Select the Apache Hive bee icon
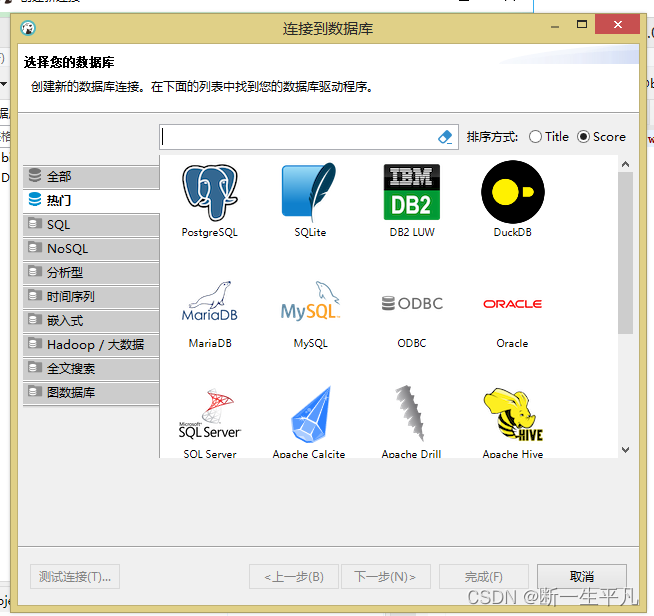Image resolution: width=654 pixels, height=616 pixels. pos(513,414)
